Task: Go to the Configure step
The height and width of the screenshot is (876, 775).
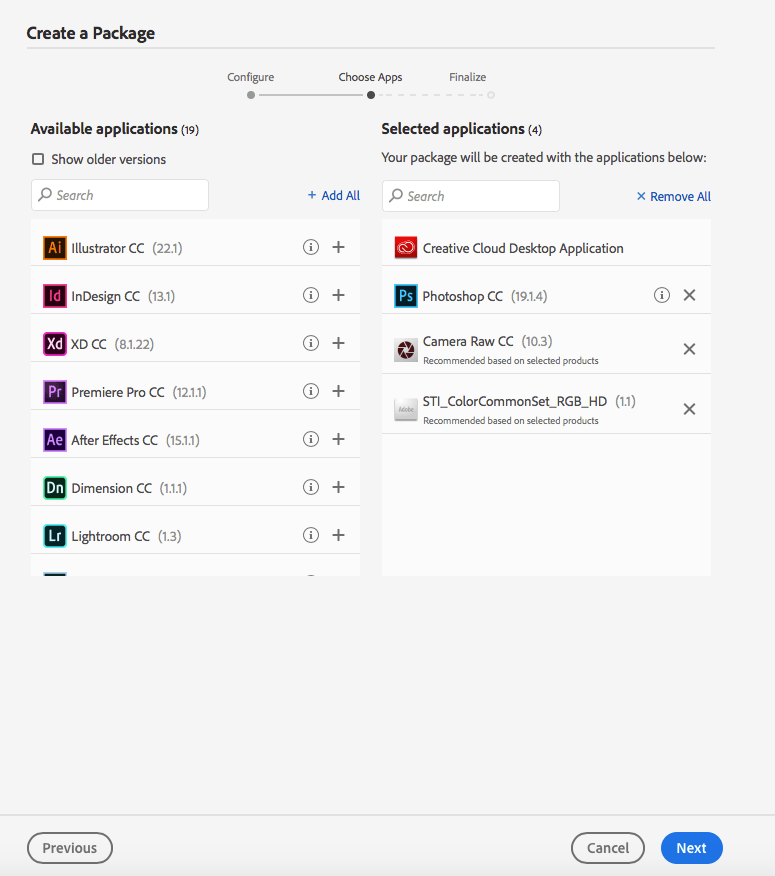Action: click(250, 77)
